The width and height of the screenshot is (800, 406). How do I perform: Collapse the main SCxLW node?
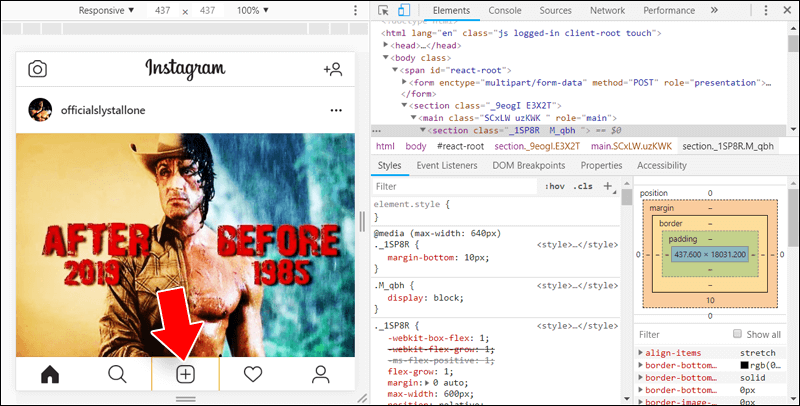413,118
